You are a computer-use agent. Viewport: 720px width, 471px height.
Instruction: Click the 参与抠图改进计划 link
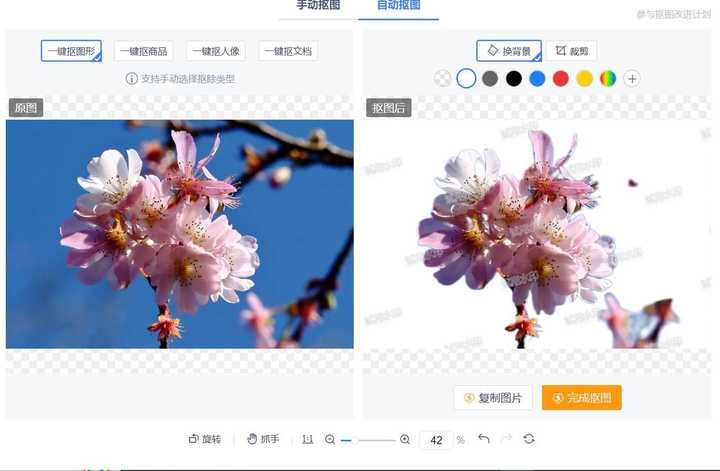[673, 14]
